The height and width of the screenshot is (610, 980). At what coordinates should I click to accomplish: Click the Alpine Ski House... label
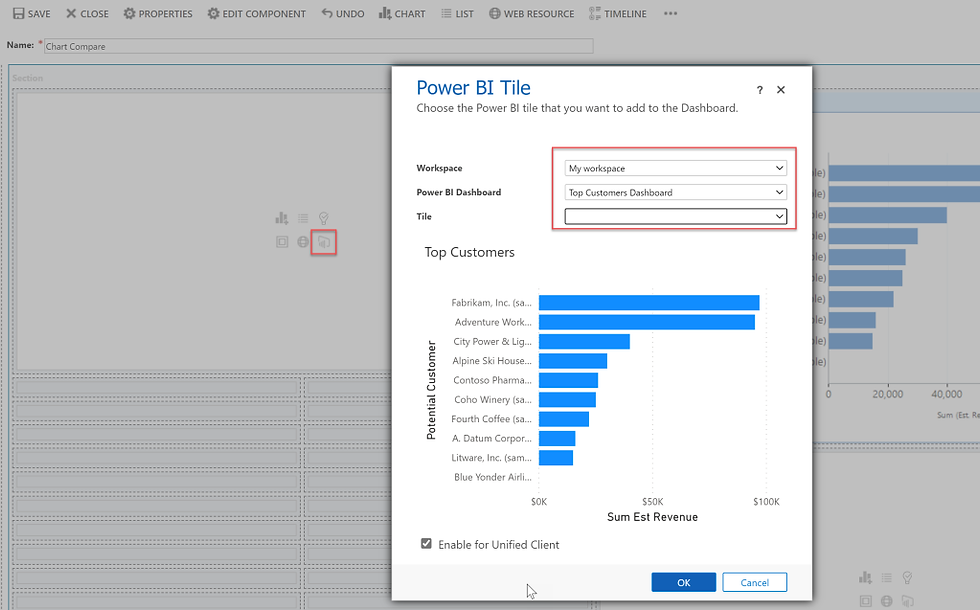coord(492,361)
